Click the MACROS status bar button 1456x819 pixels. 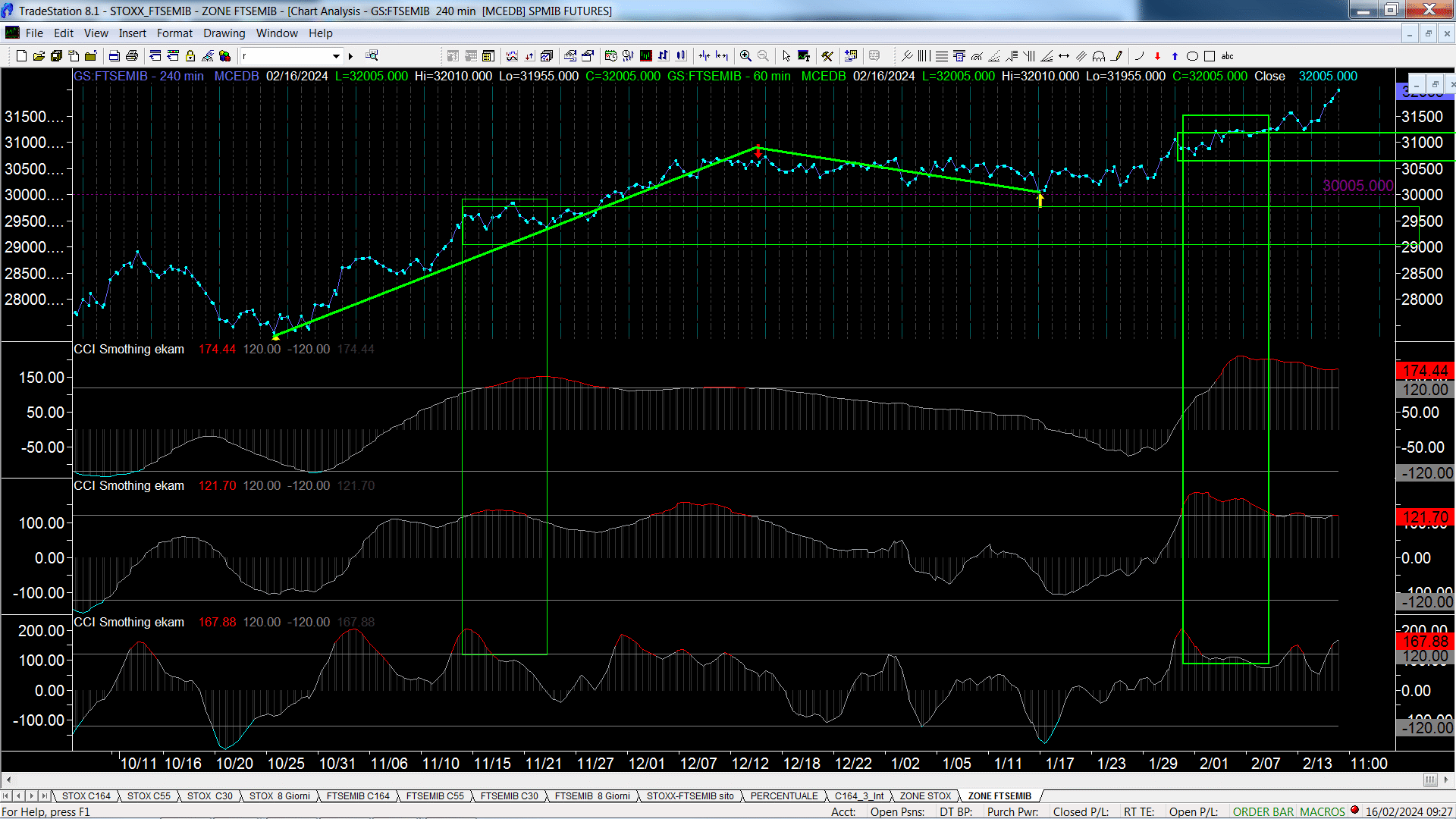tap(1323, 811)
